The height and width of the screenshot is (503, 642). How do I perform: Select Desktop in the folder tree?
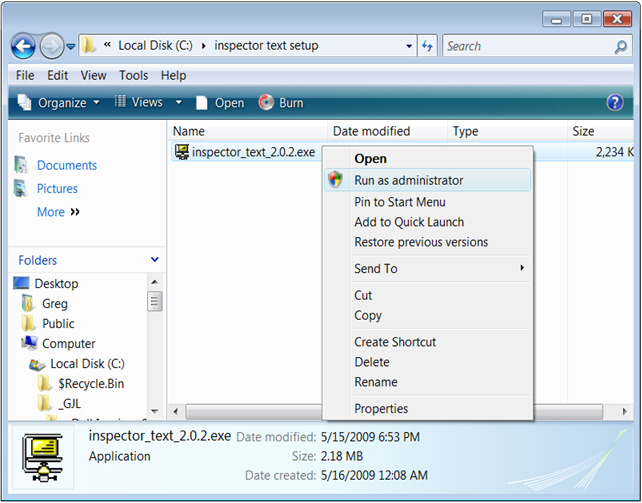56,284
